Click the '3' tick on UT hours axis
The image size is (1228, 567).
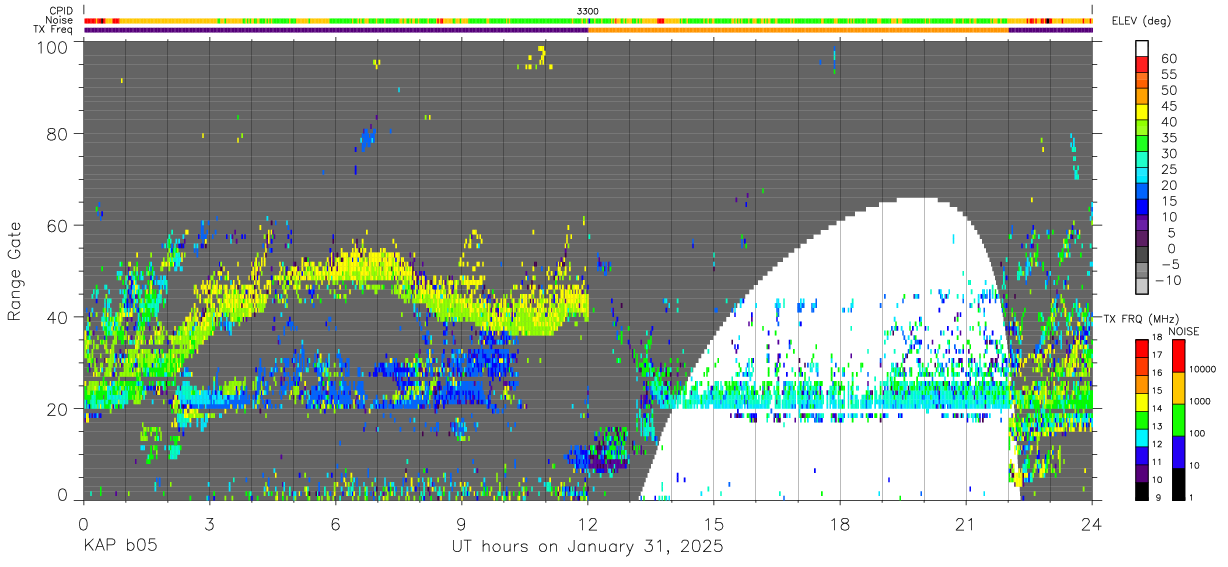209,523
